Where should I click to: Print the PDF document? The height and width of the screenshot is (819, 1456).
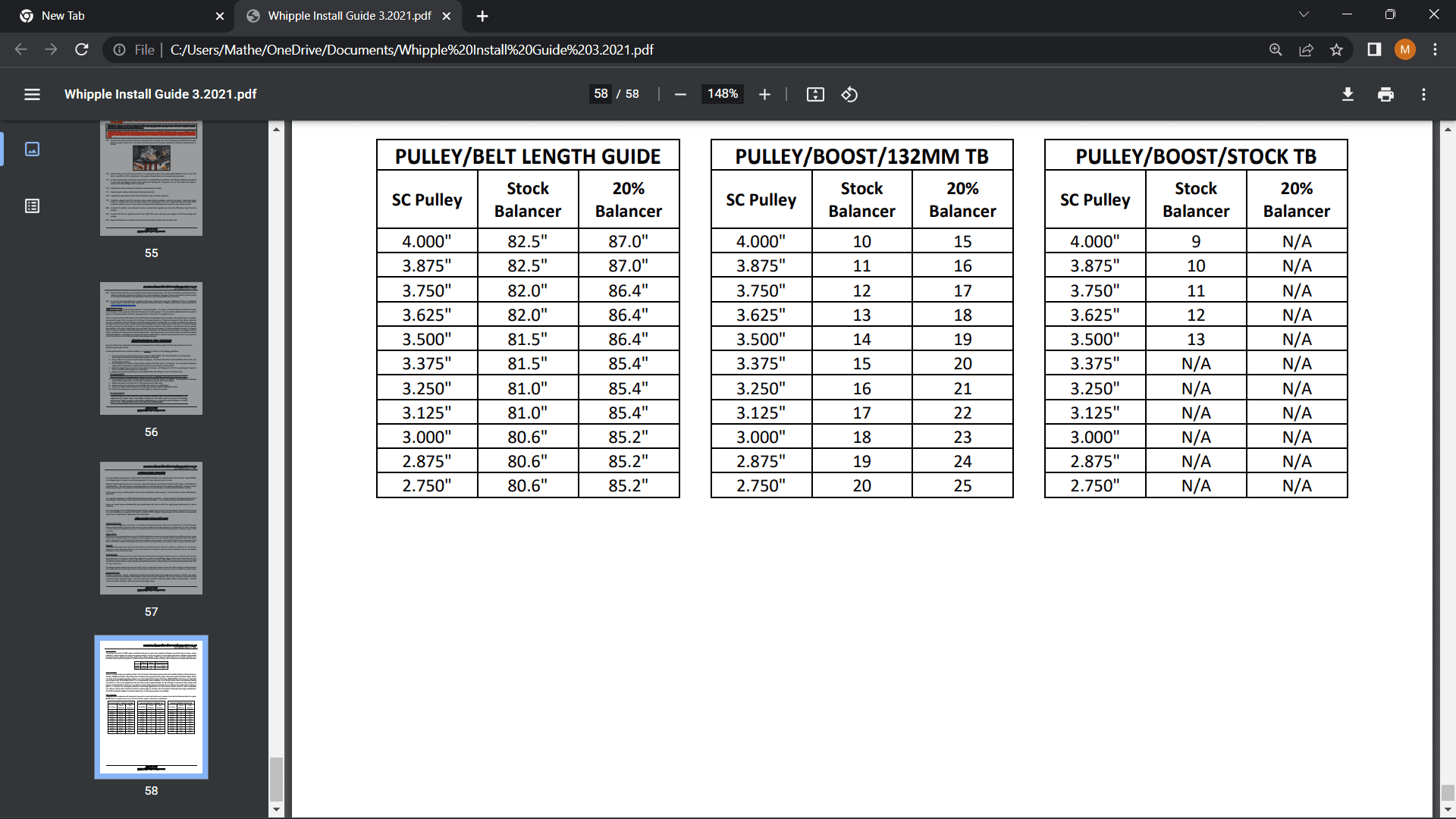pyautogui.click(x=1385, y=94)
